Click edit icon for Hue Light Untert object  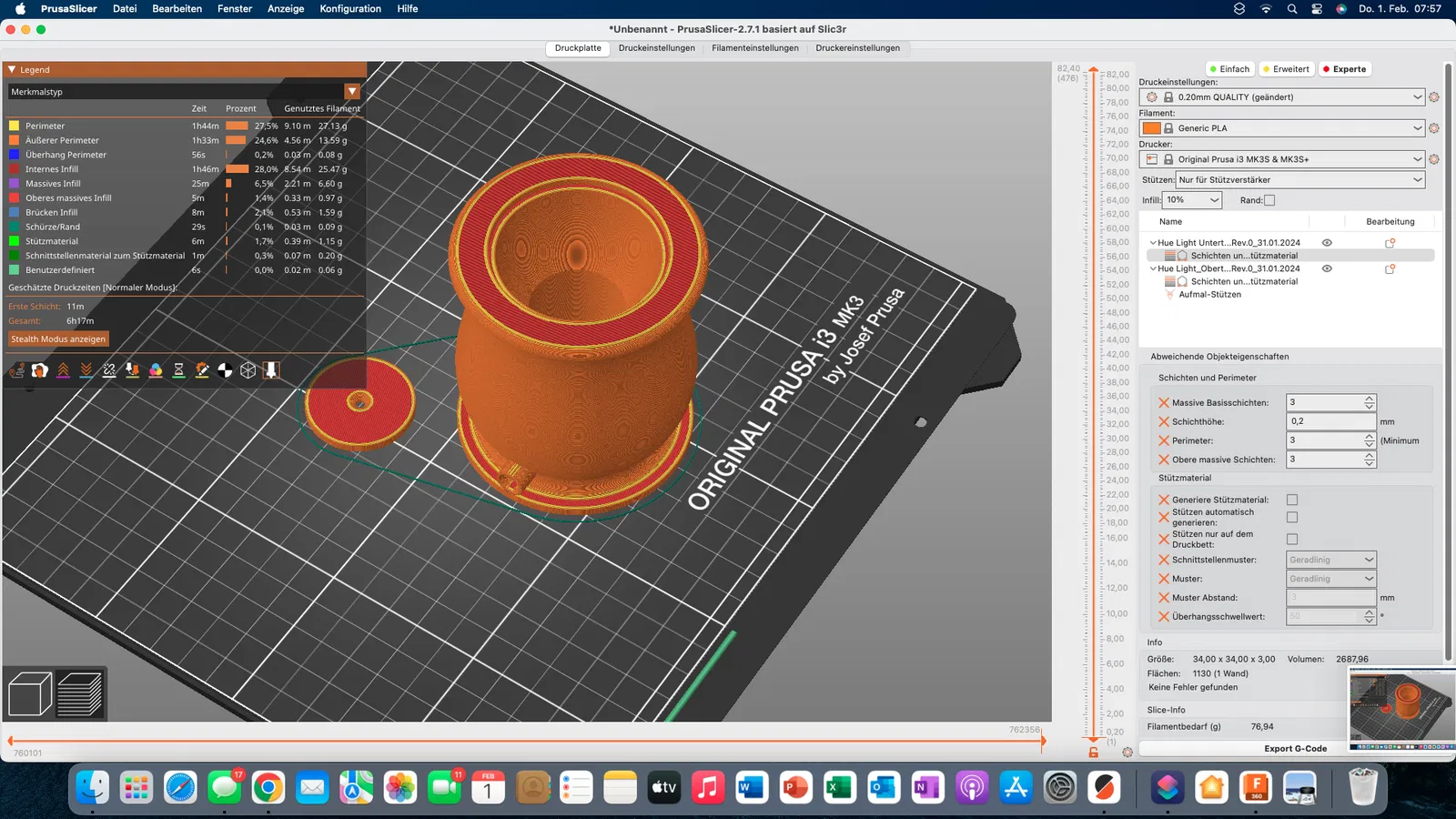point(1390,243)
